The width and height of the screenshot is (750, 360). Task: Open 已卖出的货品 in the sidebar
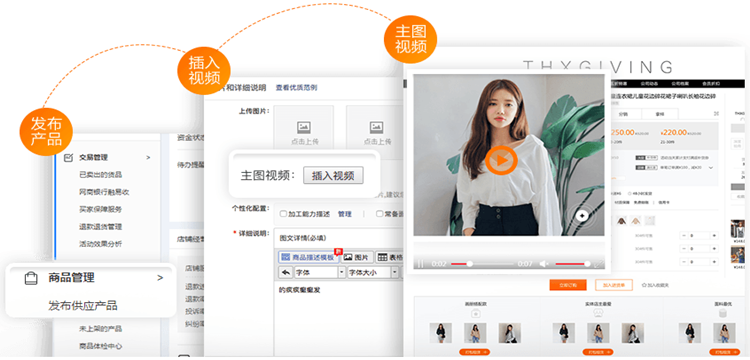click(100, 175)
